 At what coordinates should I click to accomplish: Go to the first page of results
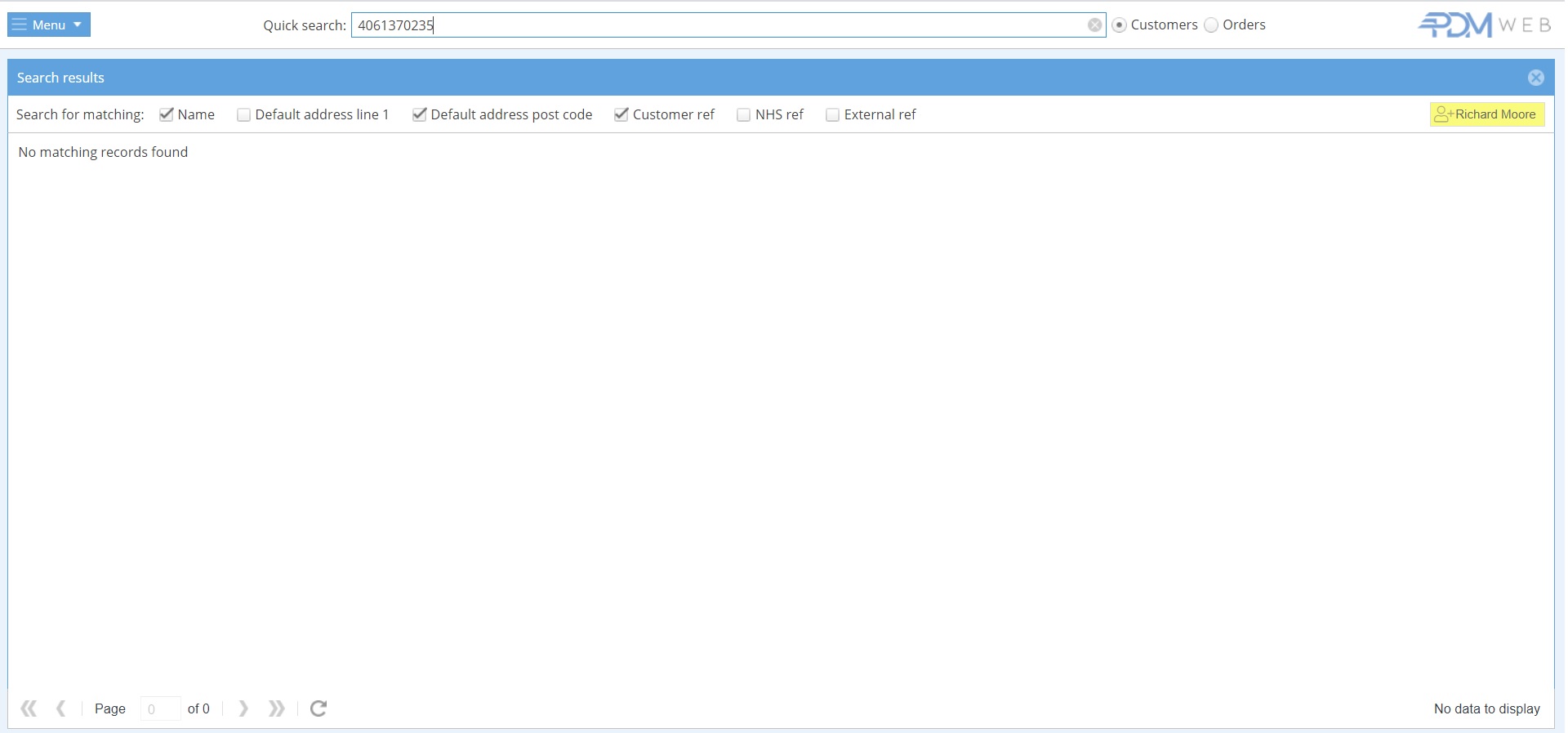tap(29, 708)
